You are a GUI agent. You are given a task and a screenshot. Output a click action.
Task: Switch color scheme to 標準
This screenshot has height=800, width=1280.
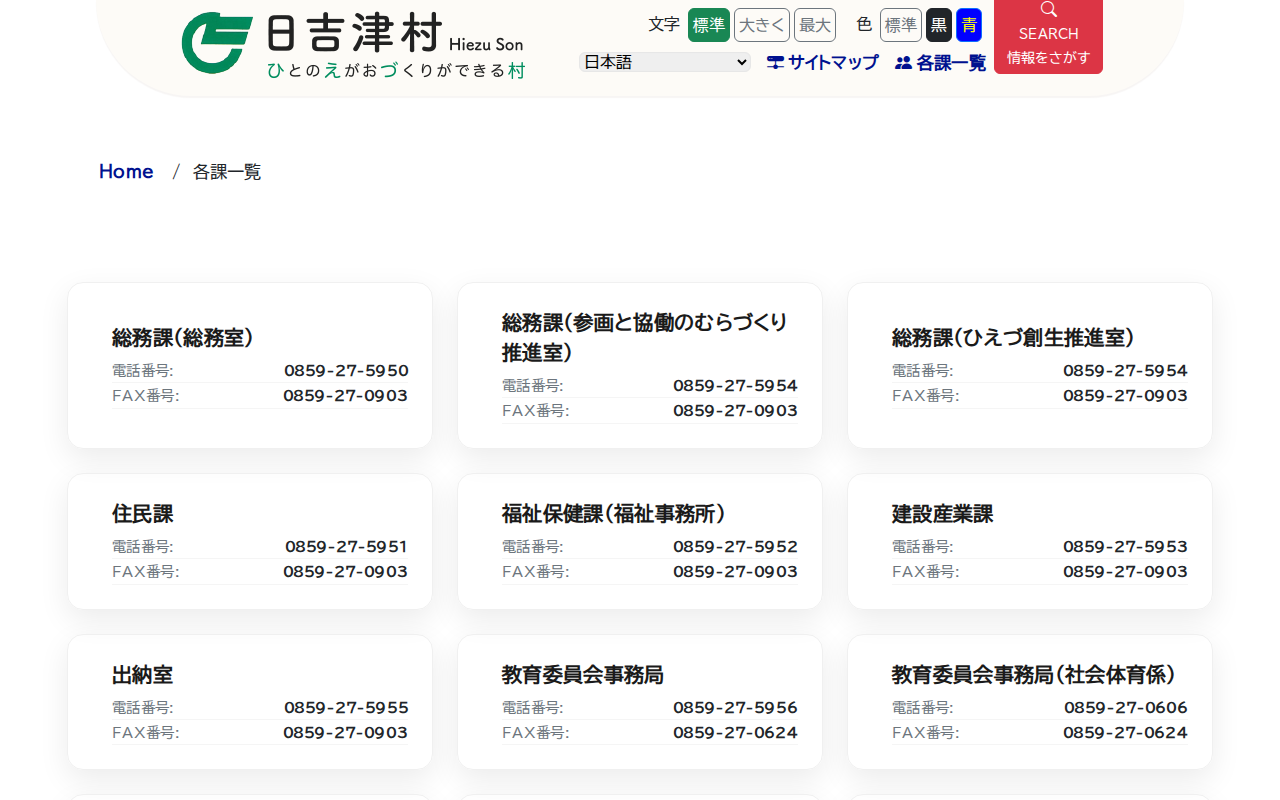[900, 25]
